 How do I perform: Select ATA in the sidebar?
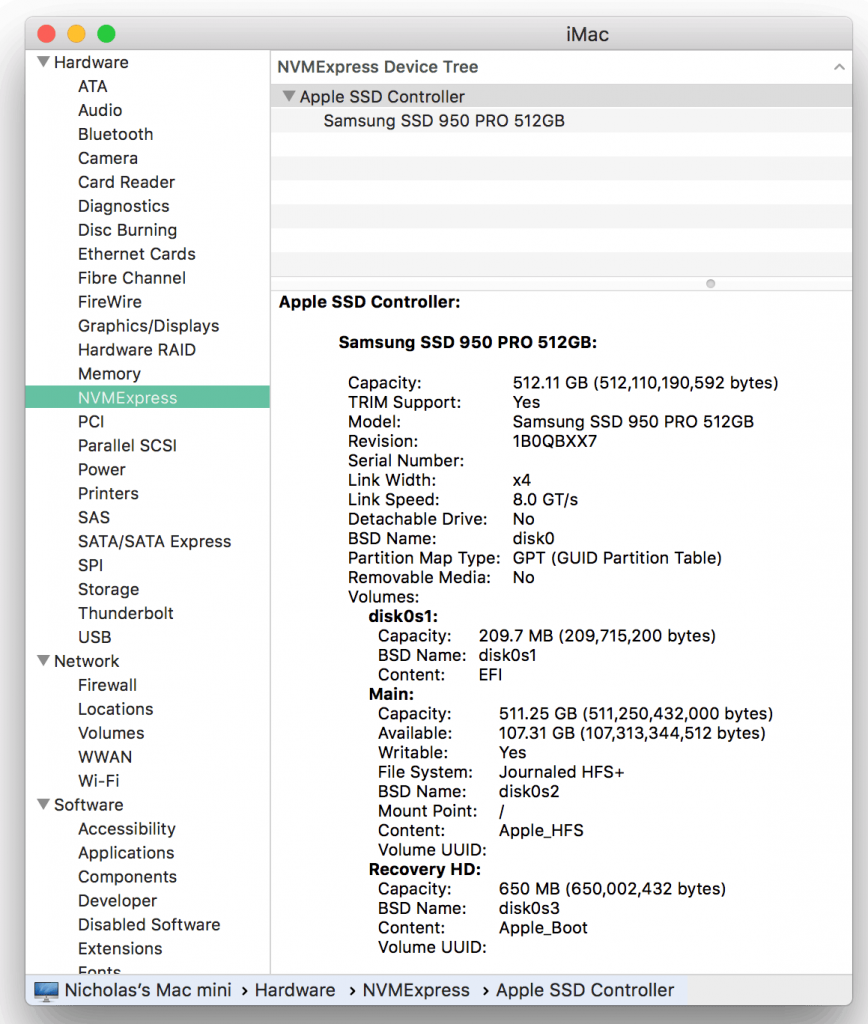click(93, 86)
